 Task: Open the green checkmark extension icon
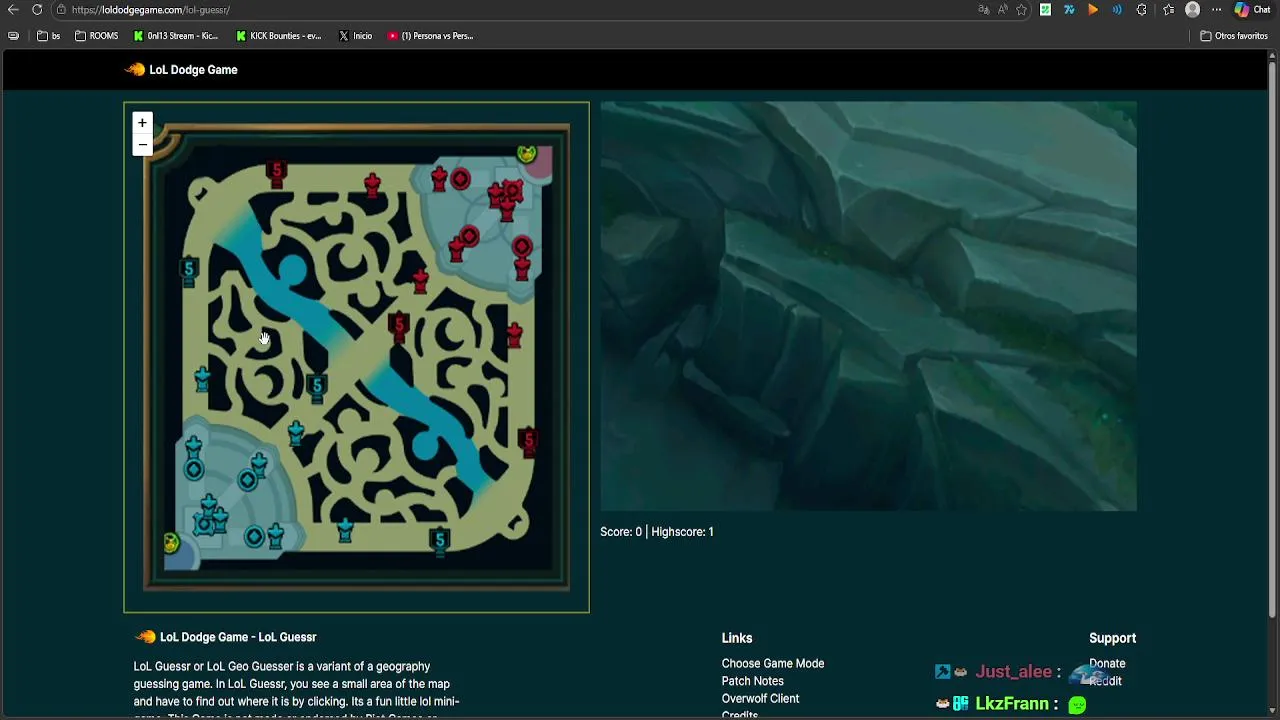pos(1045,10)
